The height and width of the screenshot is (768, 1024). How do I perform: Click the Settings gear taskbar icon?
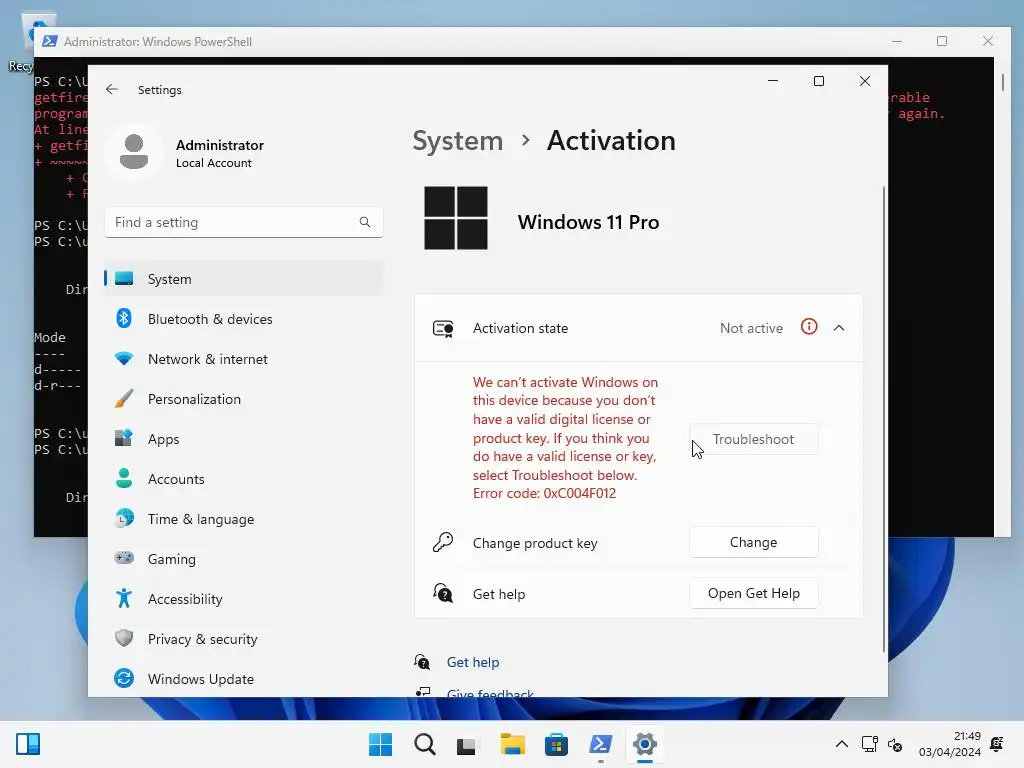645,744
